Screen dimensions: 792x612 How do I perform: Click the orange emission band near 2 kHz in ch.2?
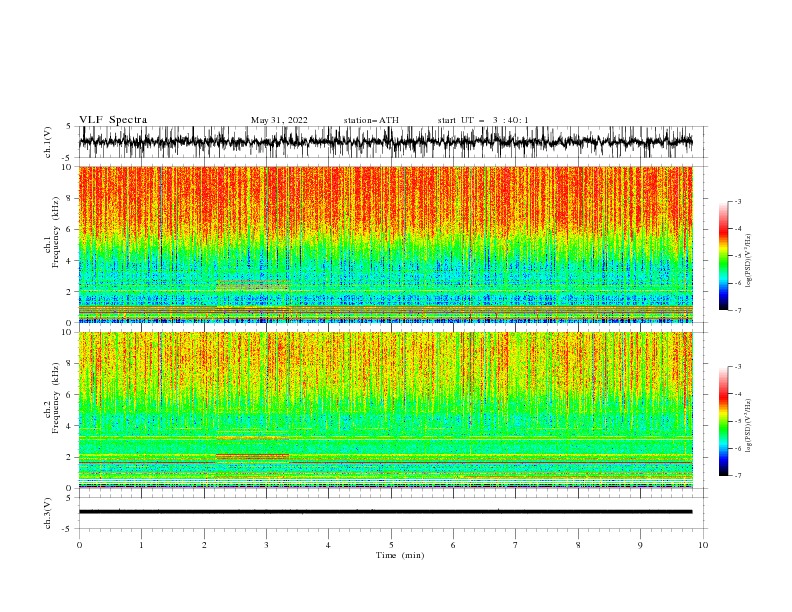(x=253, y=456)
